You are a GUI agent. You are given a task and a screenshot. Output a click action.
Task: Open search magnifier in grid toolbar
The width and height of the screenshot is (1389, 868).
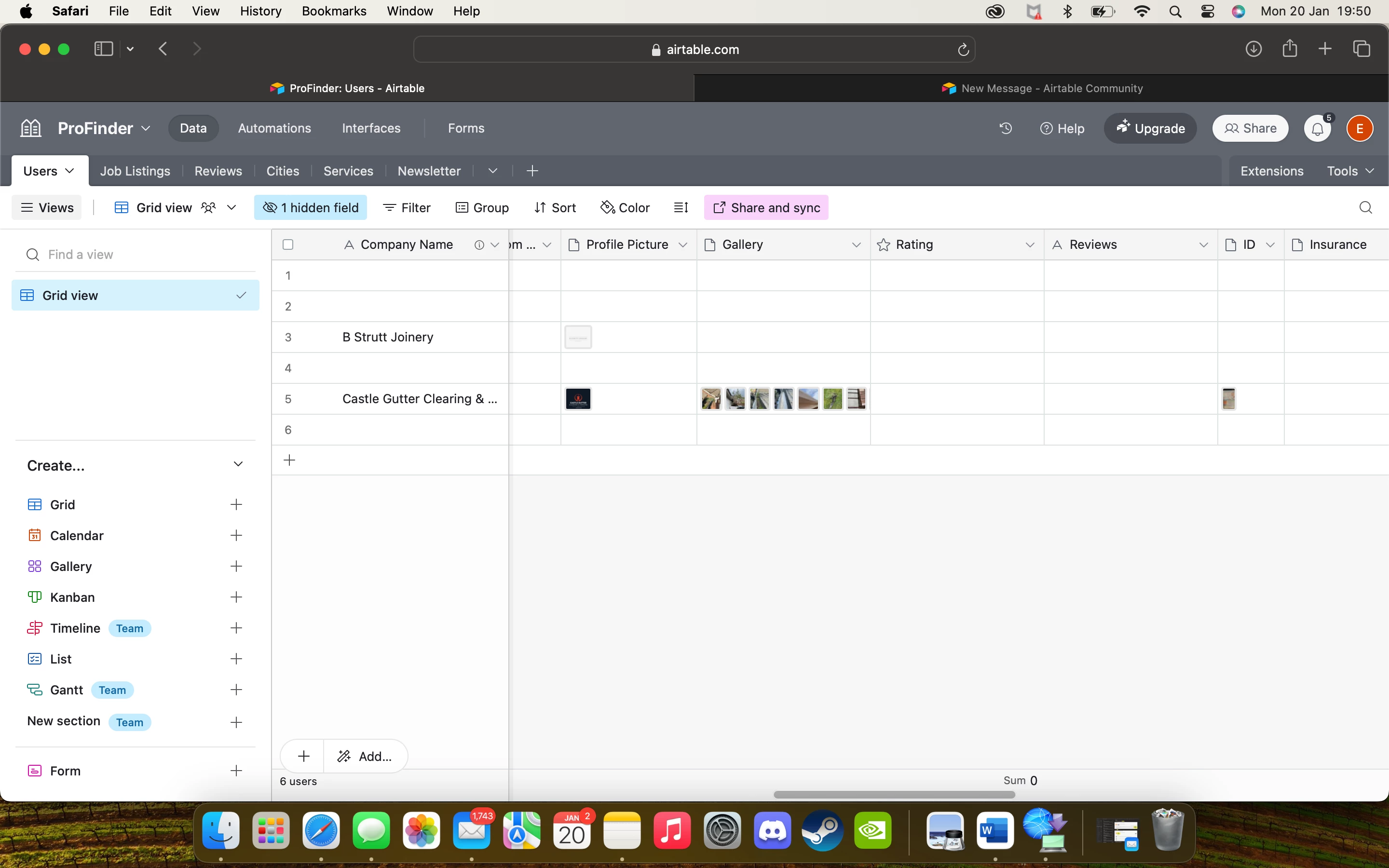pyautogui.click(x=1365, y=208)
